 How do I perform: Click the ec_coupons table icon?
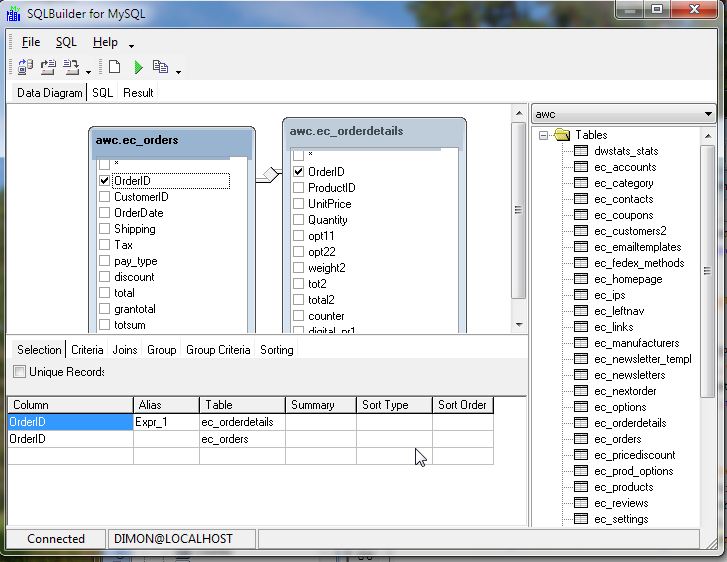[x=580, y=215]
